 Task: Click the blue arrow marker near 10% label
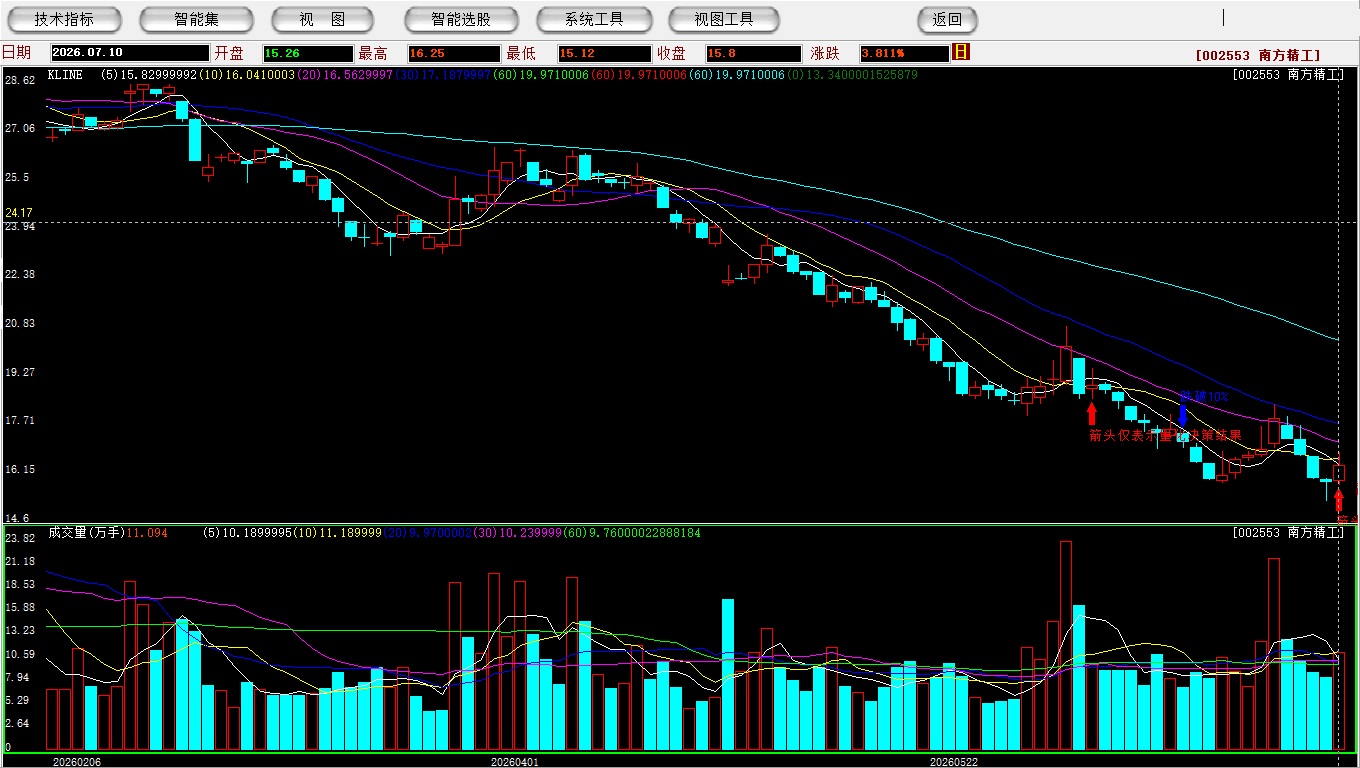coord(1183,414)
